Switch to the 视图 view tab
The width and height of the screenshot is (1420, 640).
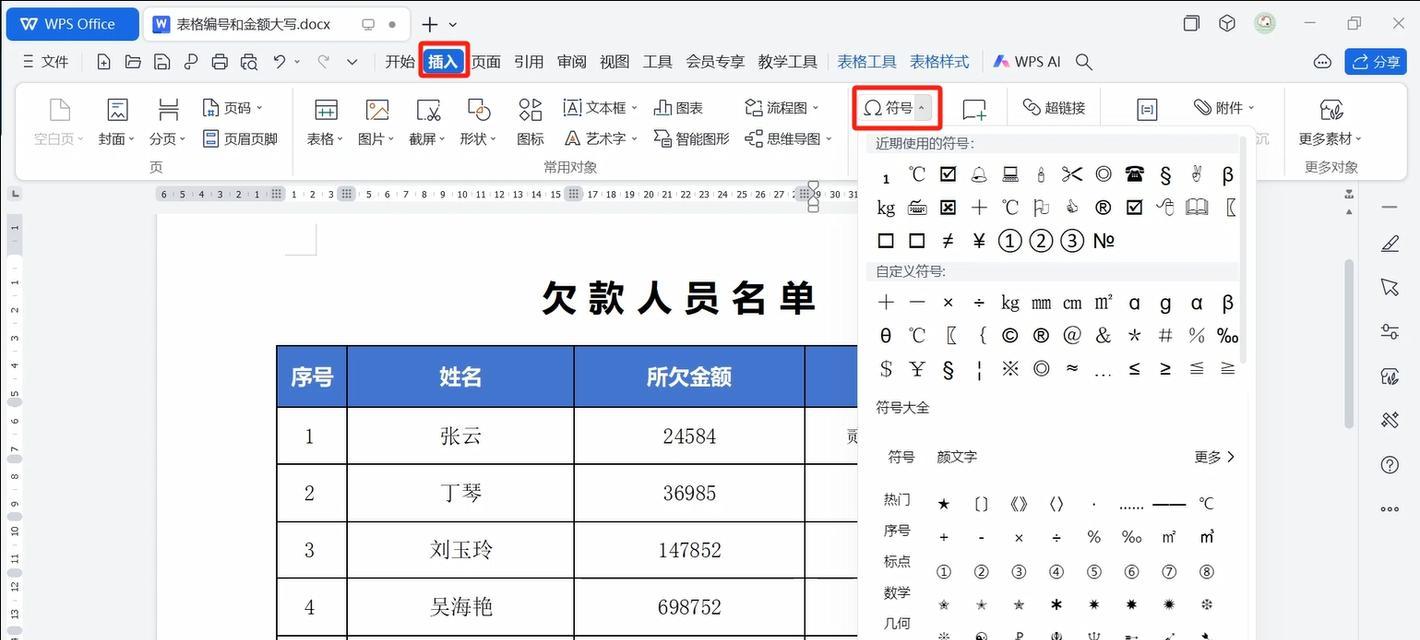pyautogui.click(x=615, y=62)
